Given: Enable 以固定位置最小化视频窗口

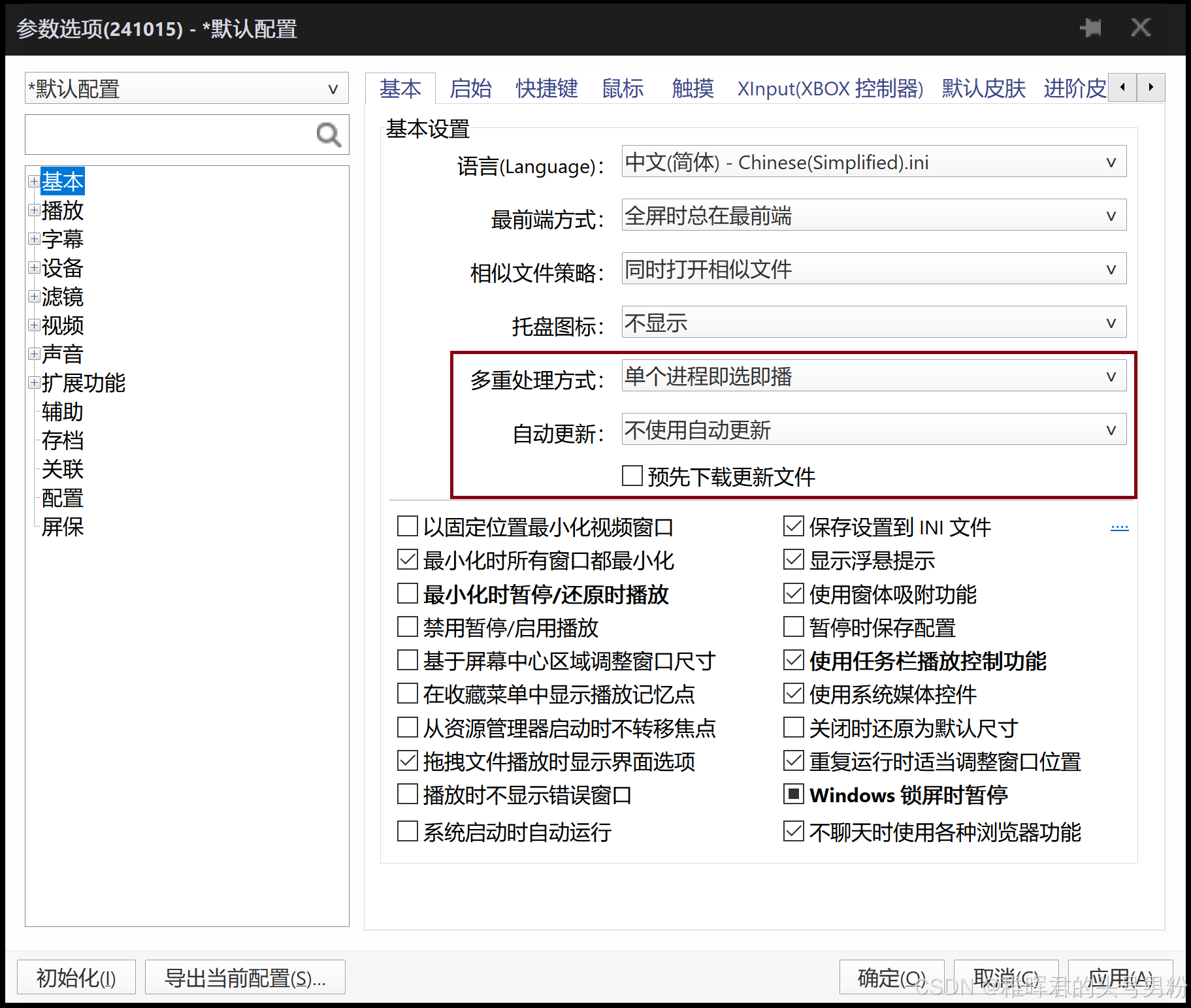Looking at the screenshot, I should point(408,526).
